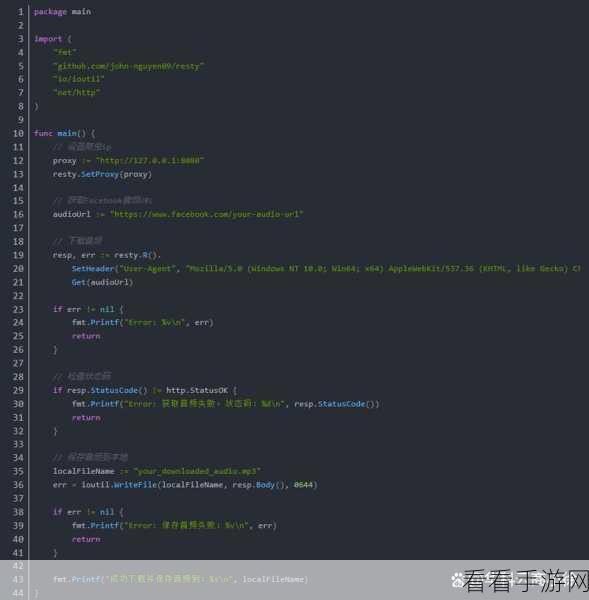Screen dimensions: 589x600
Task: Click the closing parenthesis on line 8
Action: coord(36,106)
